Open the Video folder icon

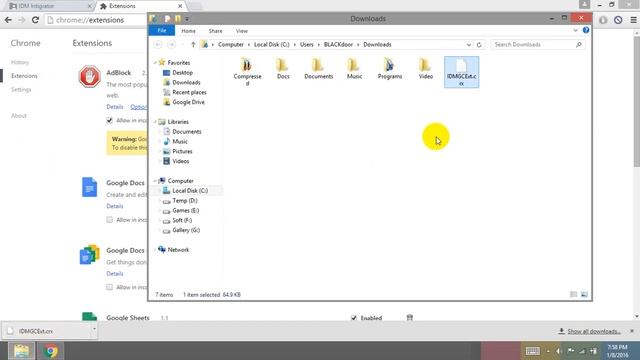[x=425, y=65]
